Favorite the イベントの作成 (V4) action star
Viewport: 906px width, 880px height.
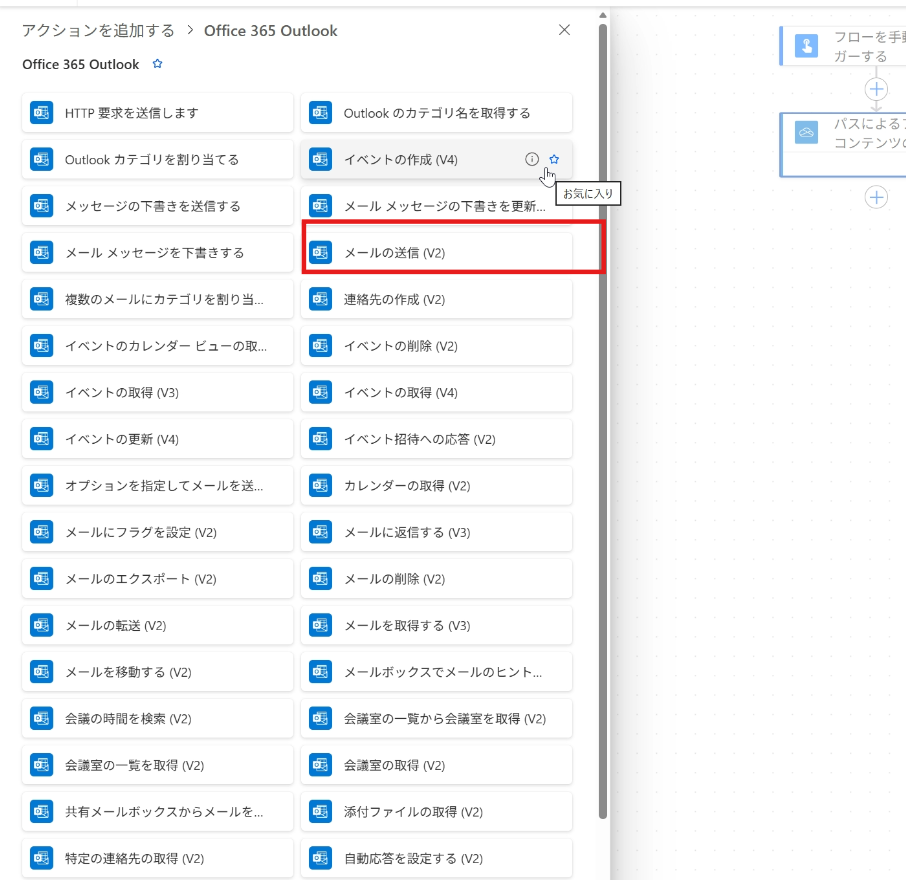pyautogui.click(x=554, y=159)
